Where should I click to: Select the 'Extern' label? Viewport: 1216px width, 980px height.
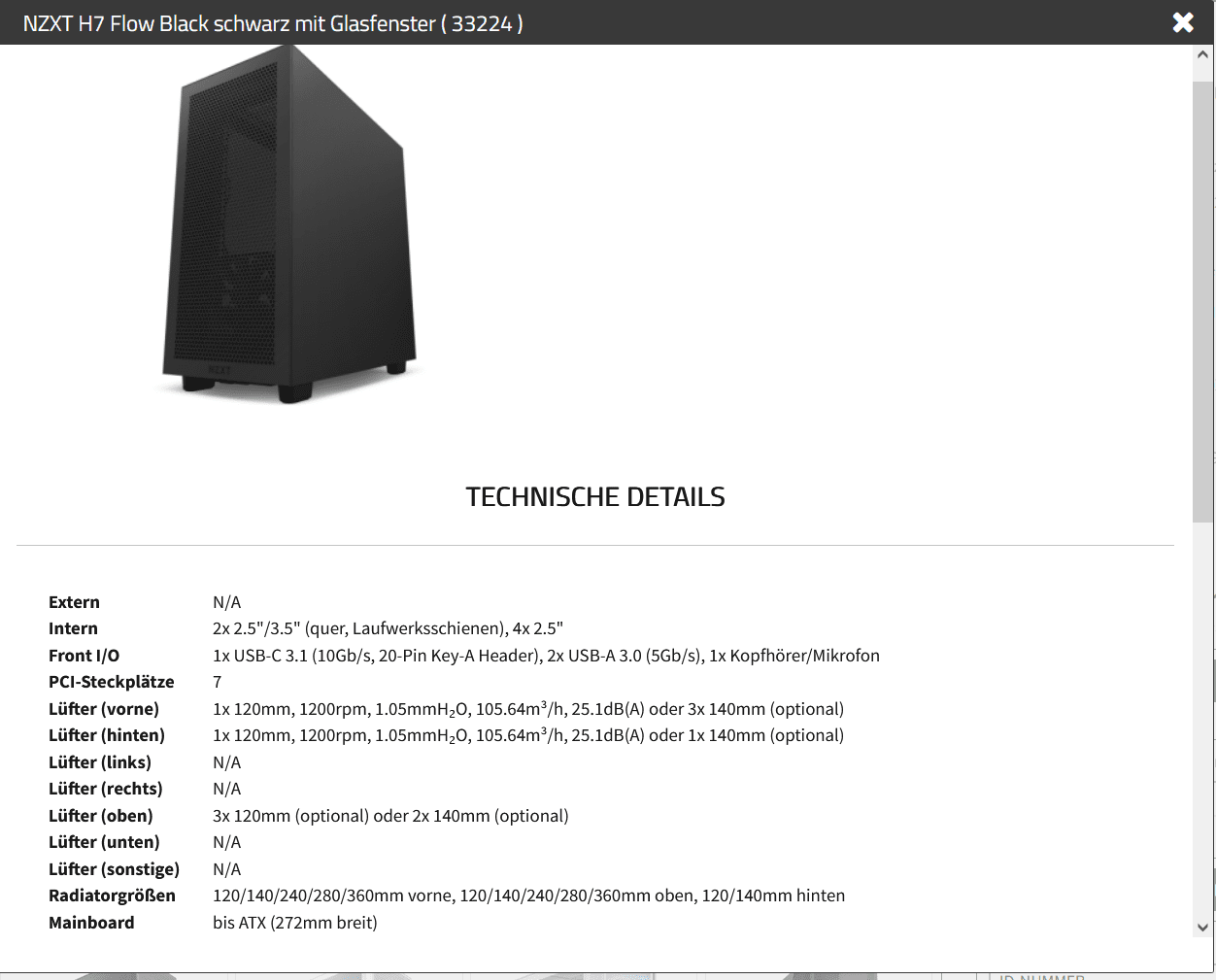click(x=74, y=602)
